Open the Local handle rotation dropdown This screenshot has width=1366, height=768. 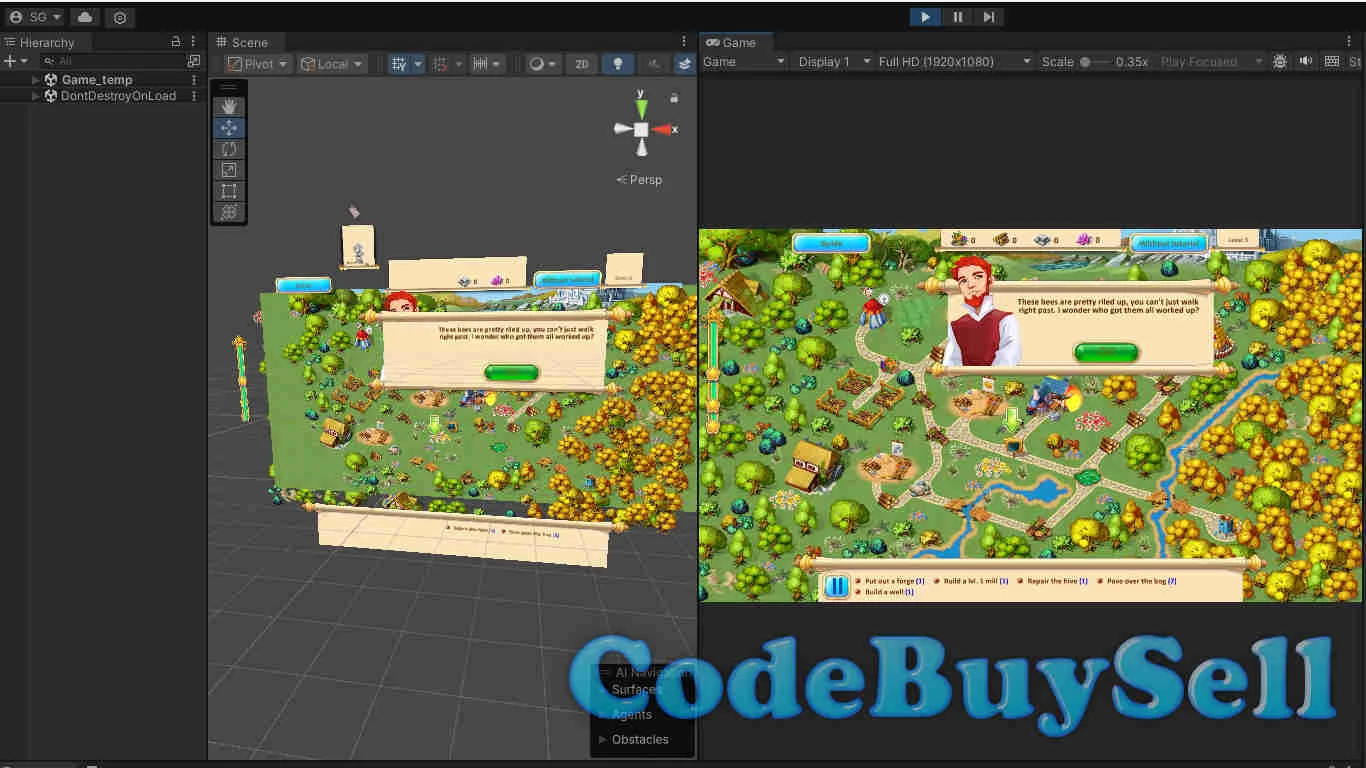tap(332, 63)
